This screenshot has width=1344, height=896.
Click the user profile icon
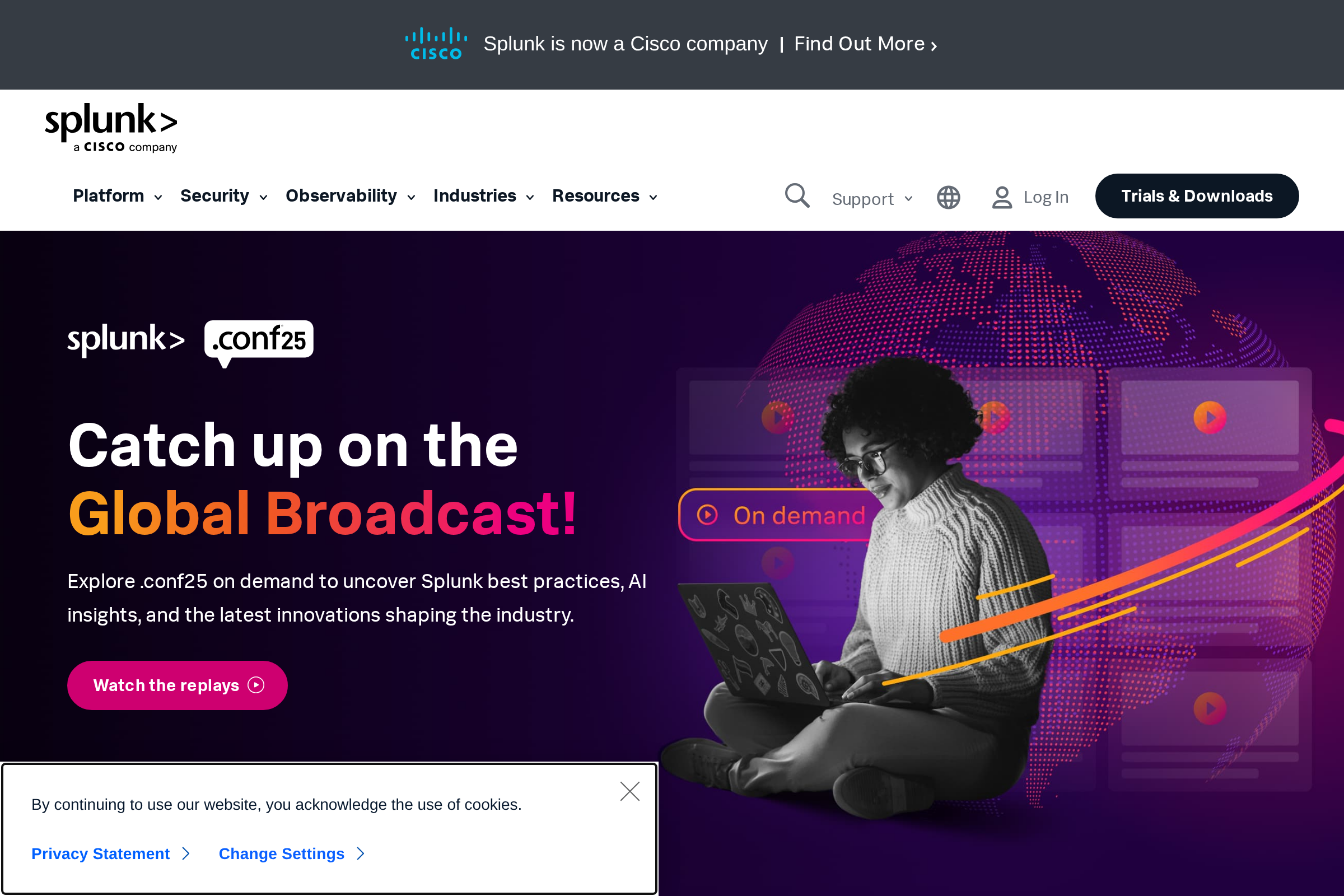[x=1002, y=198]
